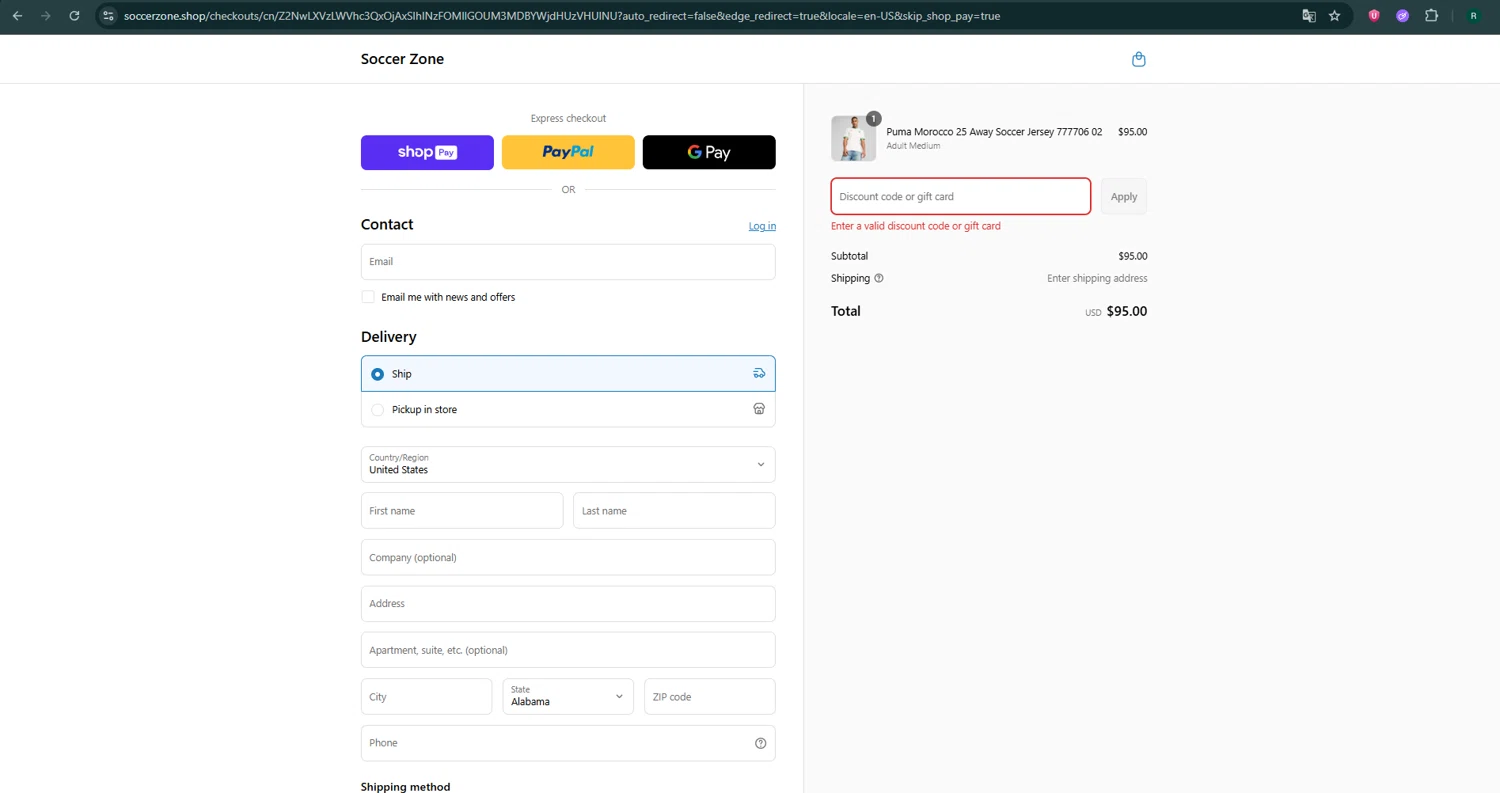This screenshot has height=793, width=1500.
Task: Bookmark this page with the star icon
Action: (1334, 16)
